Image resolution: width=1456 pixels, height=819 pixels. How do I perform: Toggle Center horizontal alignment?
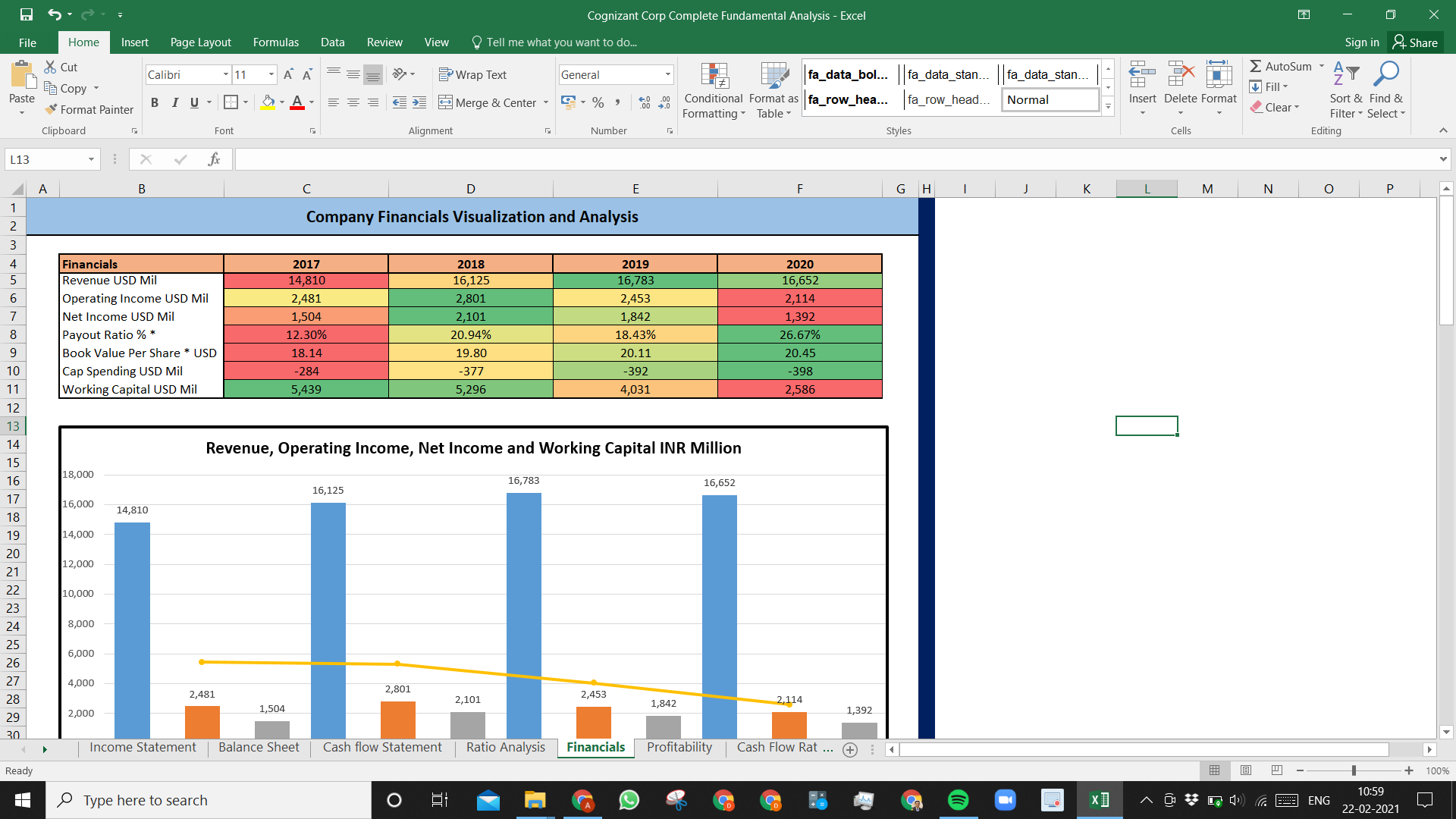point(353,102)
